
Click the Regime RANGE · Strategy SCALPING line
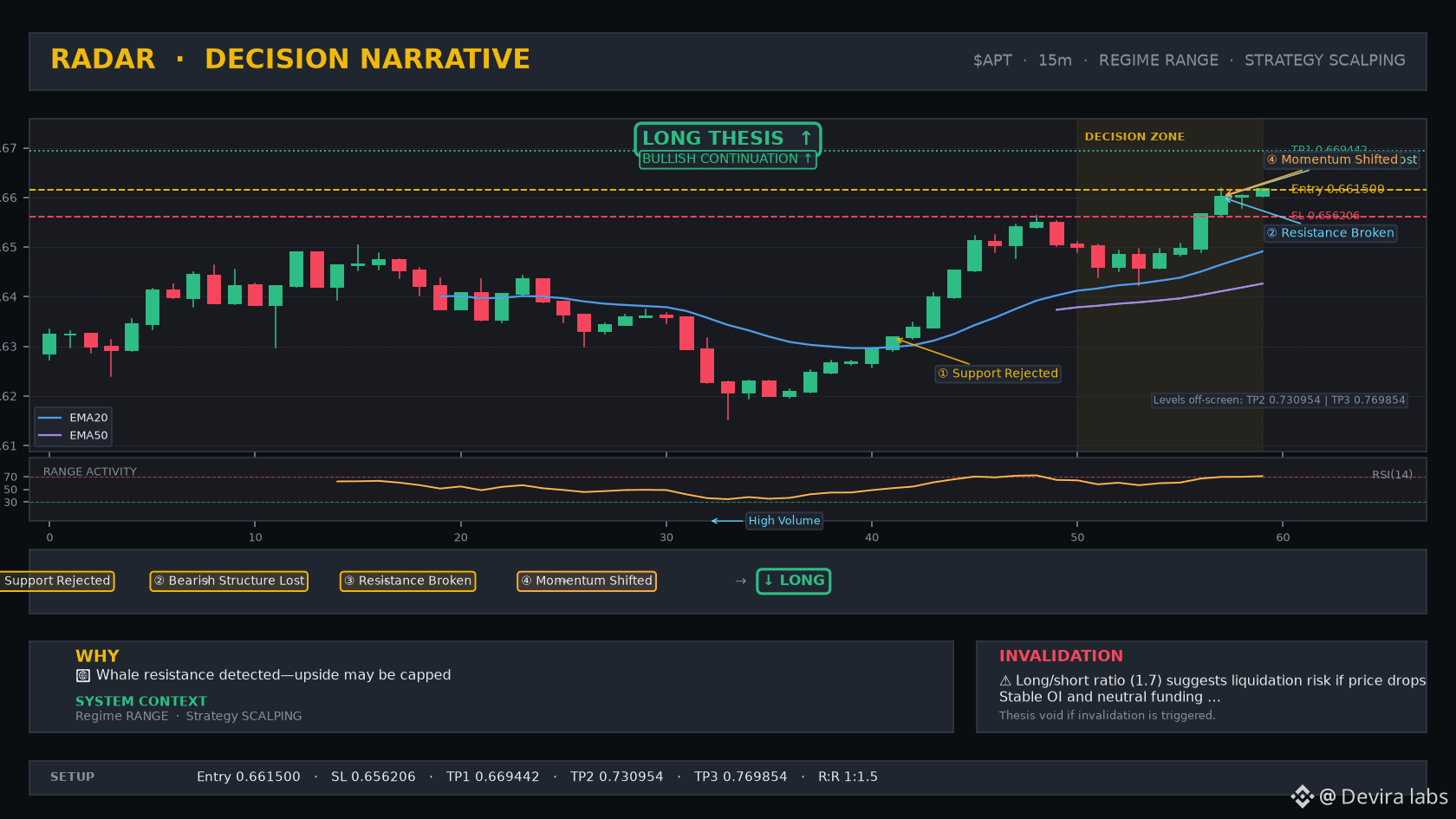tap(189, 716)
